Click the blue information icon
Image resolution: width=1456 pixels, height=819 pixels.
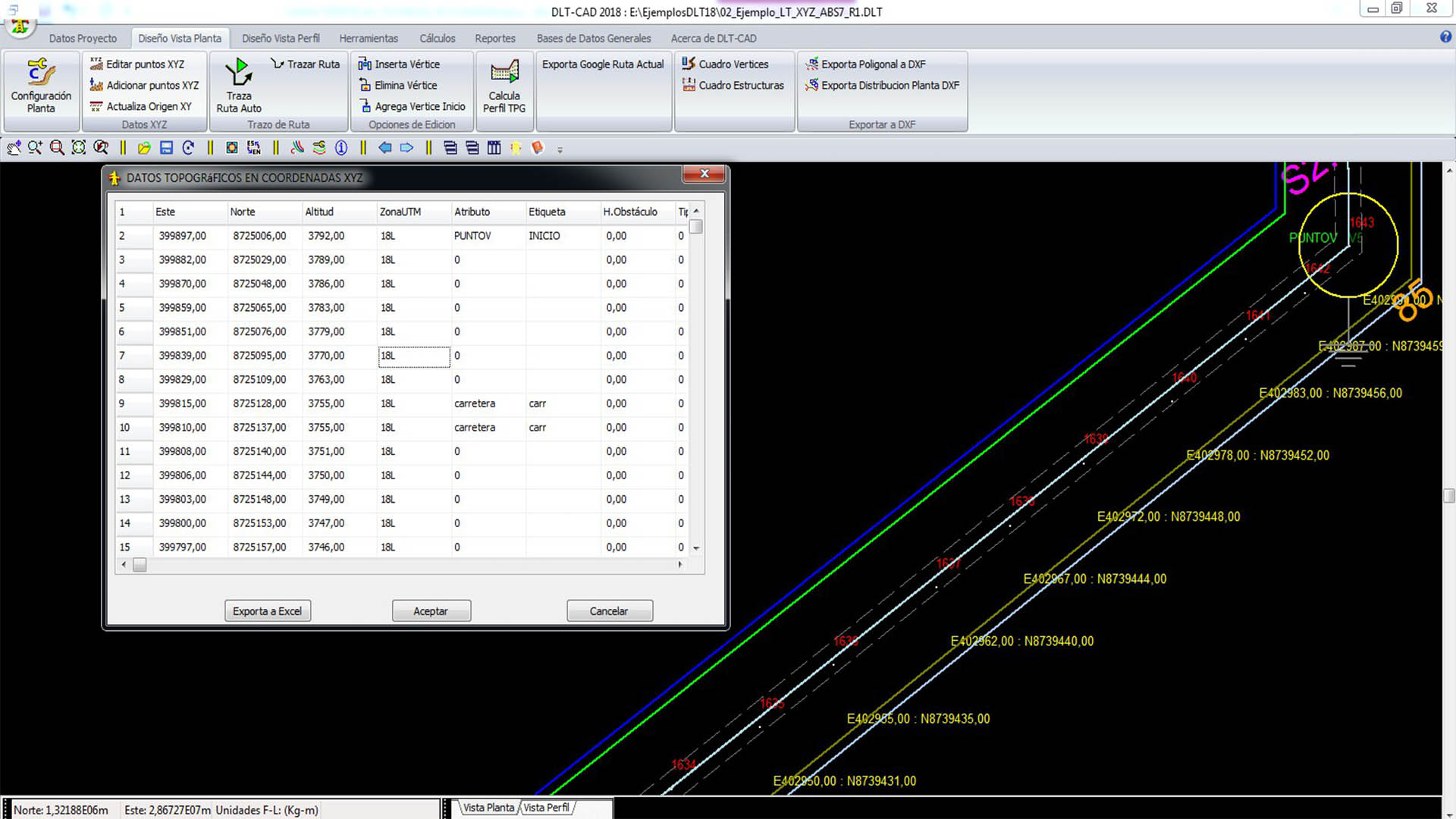click(341, 148)
